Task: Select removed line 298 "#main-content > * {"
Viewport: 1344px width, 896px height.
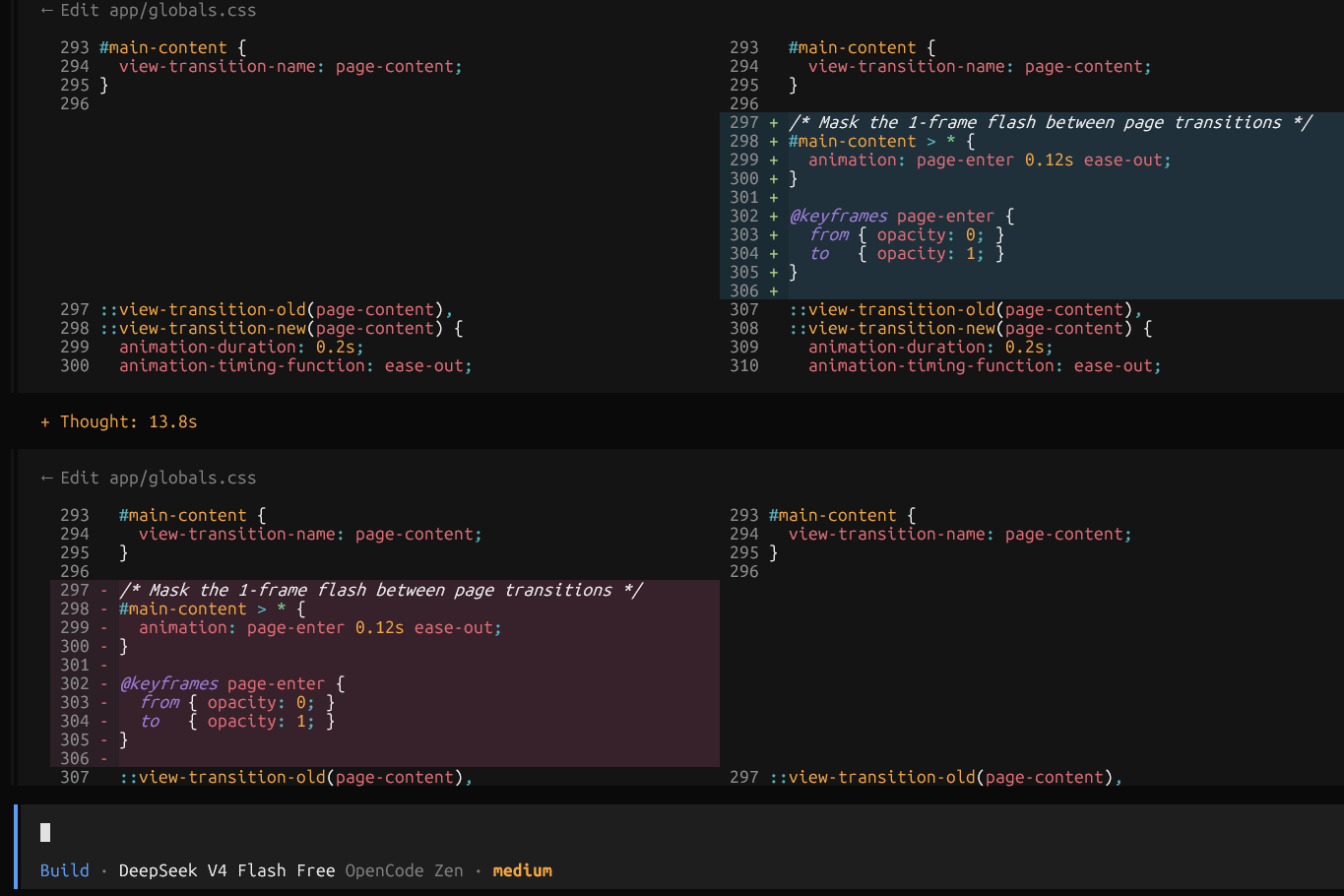Action: tap(213, 608)
